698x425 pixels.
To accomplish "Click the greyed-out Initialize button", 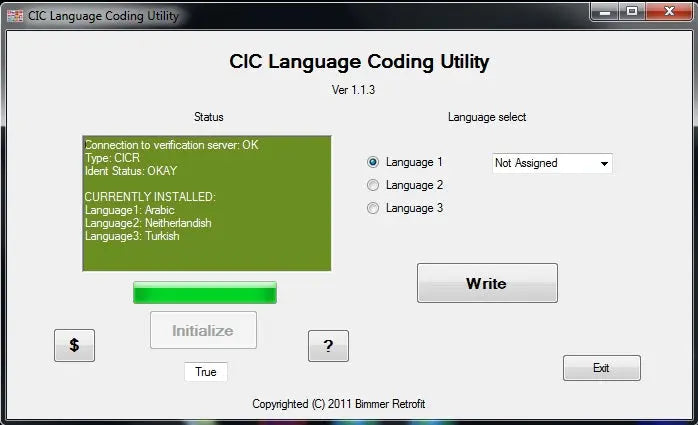I will [203, 330].
